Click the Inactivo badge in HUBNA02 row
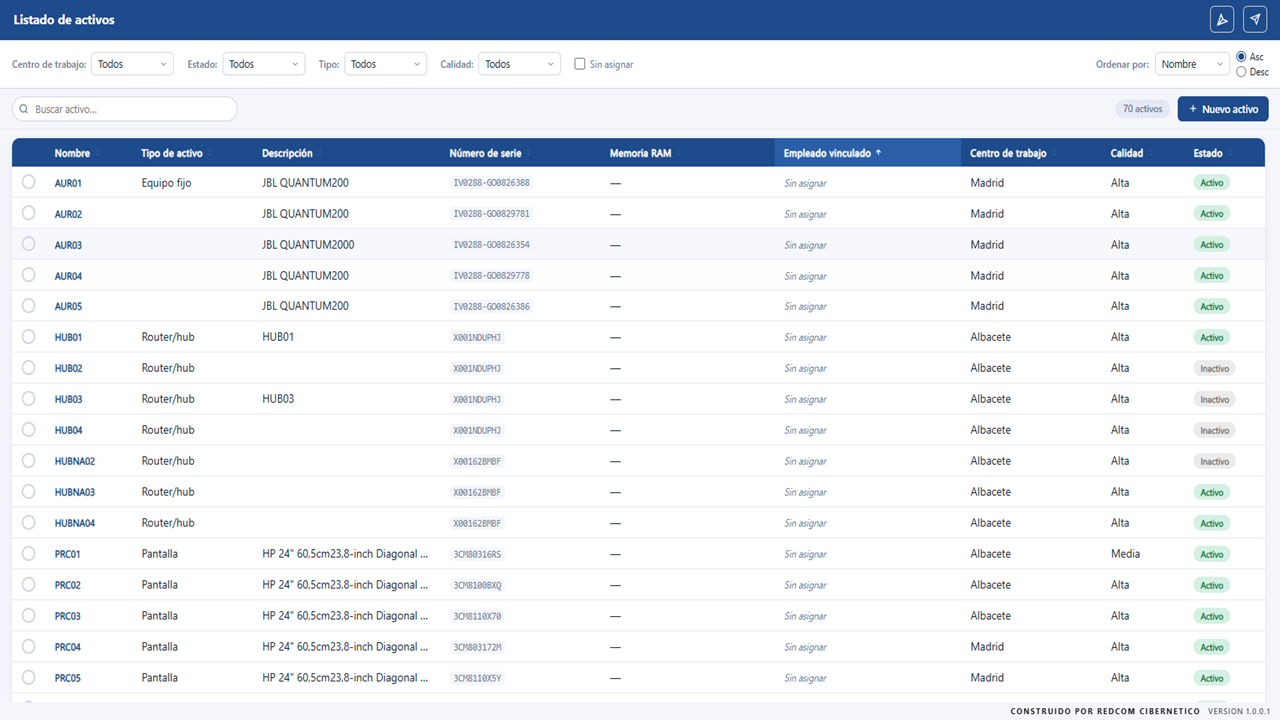This screenshot has width=1280, height=720. point(1214,461)
